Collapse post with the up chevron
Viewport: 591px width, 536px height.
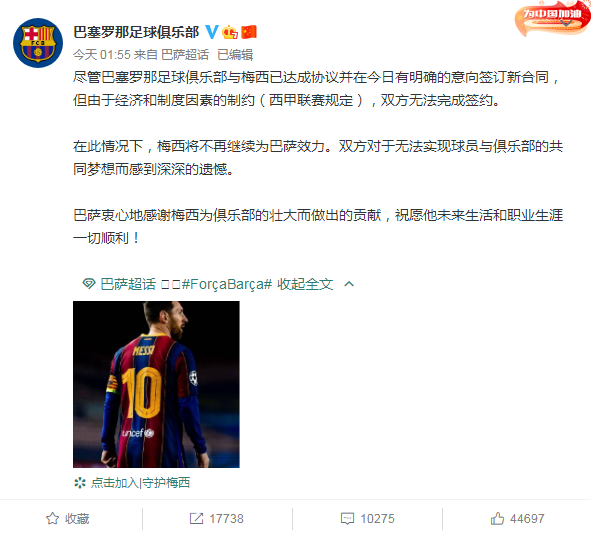(x=349, y=284)
